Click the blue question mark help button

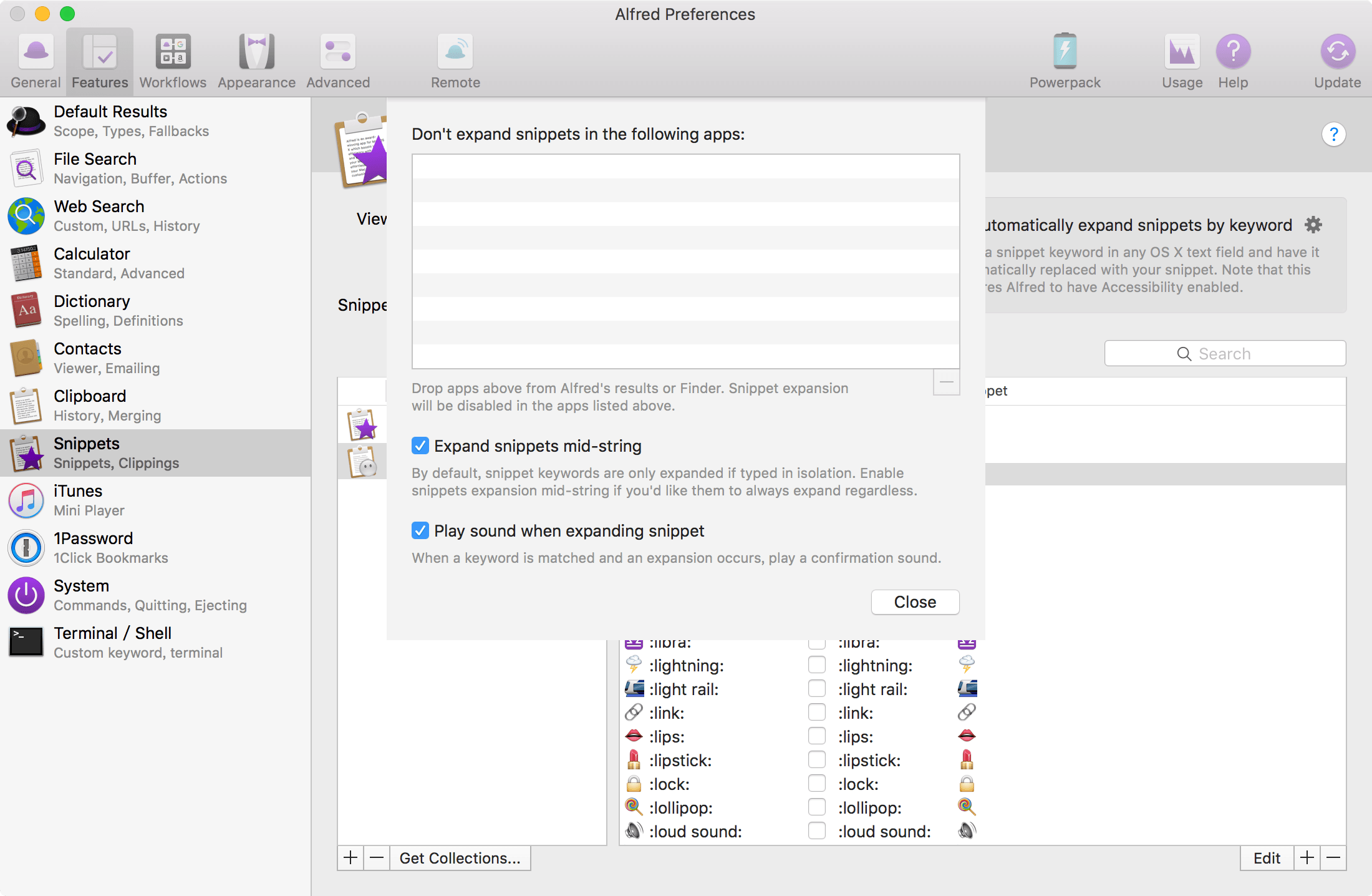(1333, 134)
